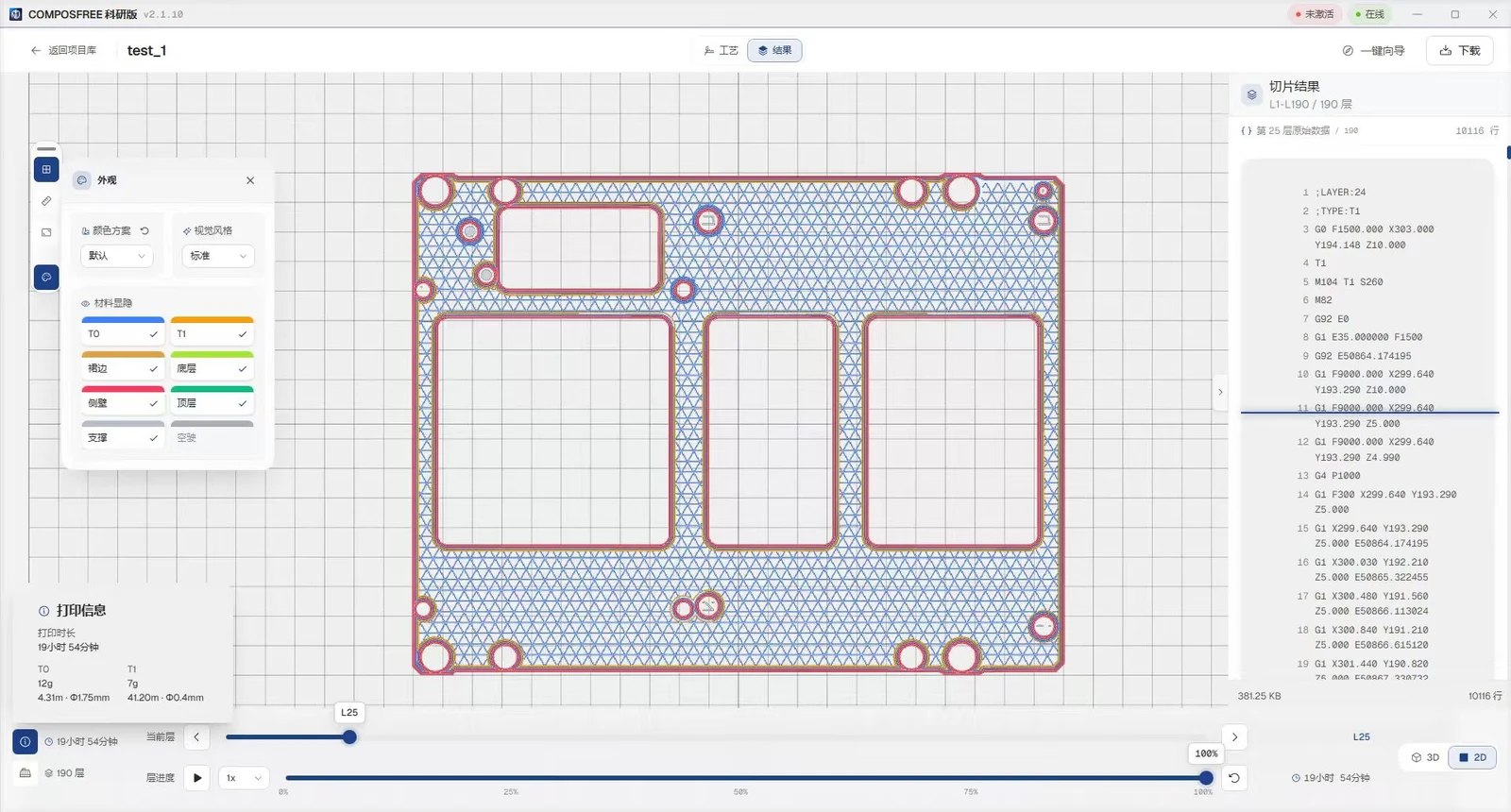Toggle 顶层 top layer visibility

(212, 402)
